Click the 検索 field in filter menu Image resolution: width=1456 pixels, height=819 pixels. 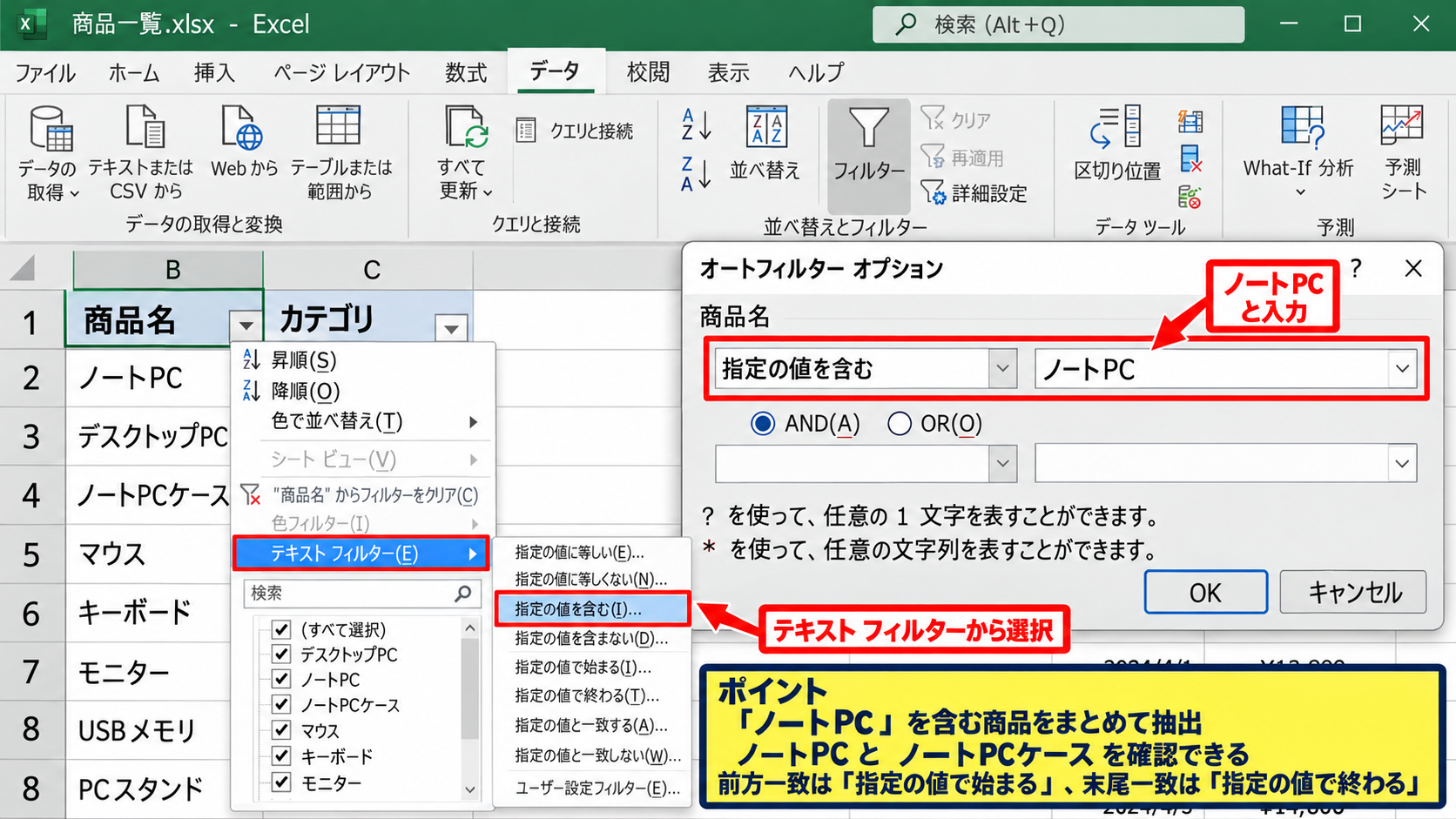point(361,594)
